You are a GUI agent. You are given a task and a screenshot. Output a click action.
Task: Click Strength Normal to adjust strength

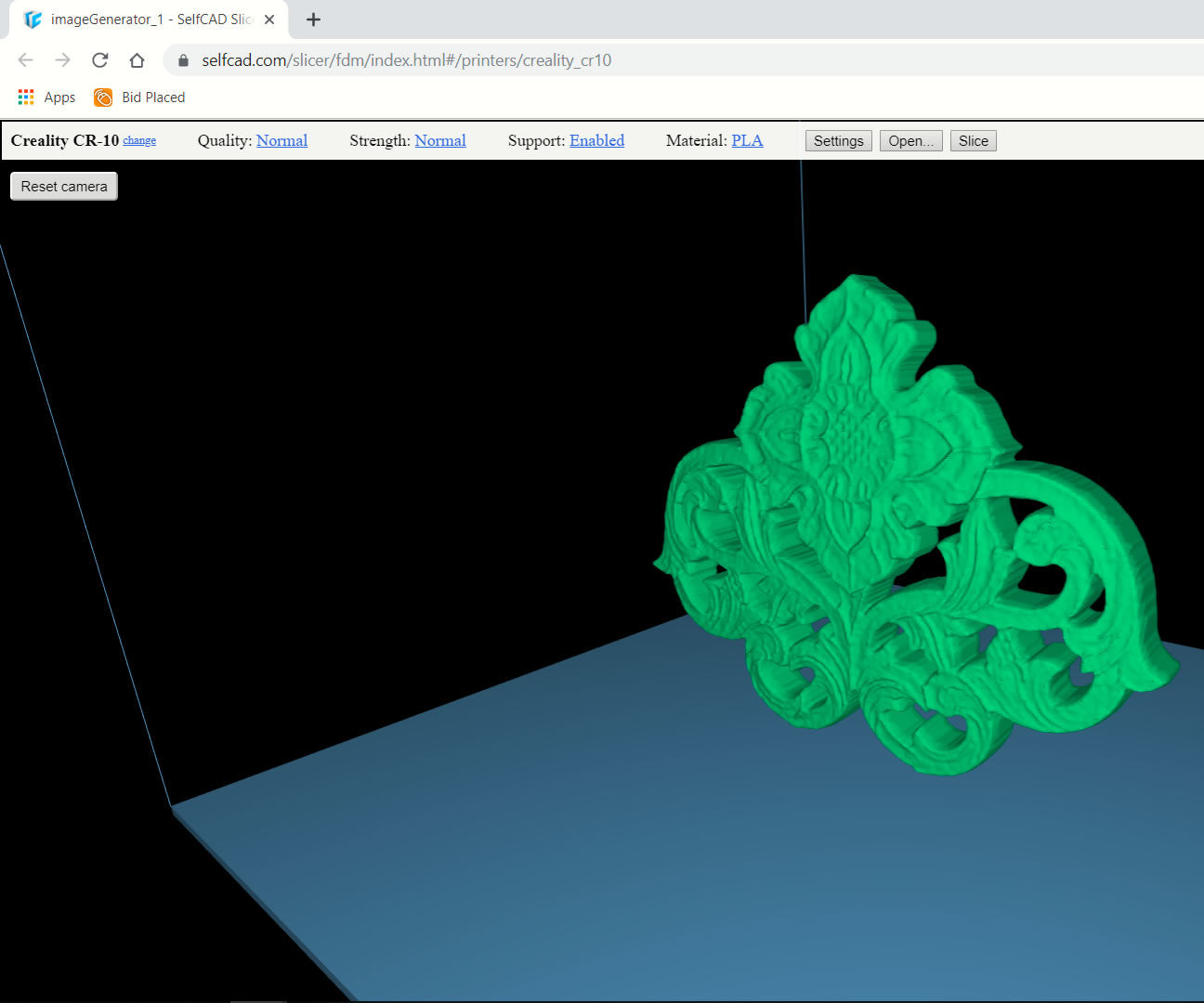[x=439, y=140]
